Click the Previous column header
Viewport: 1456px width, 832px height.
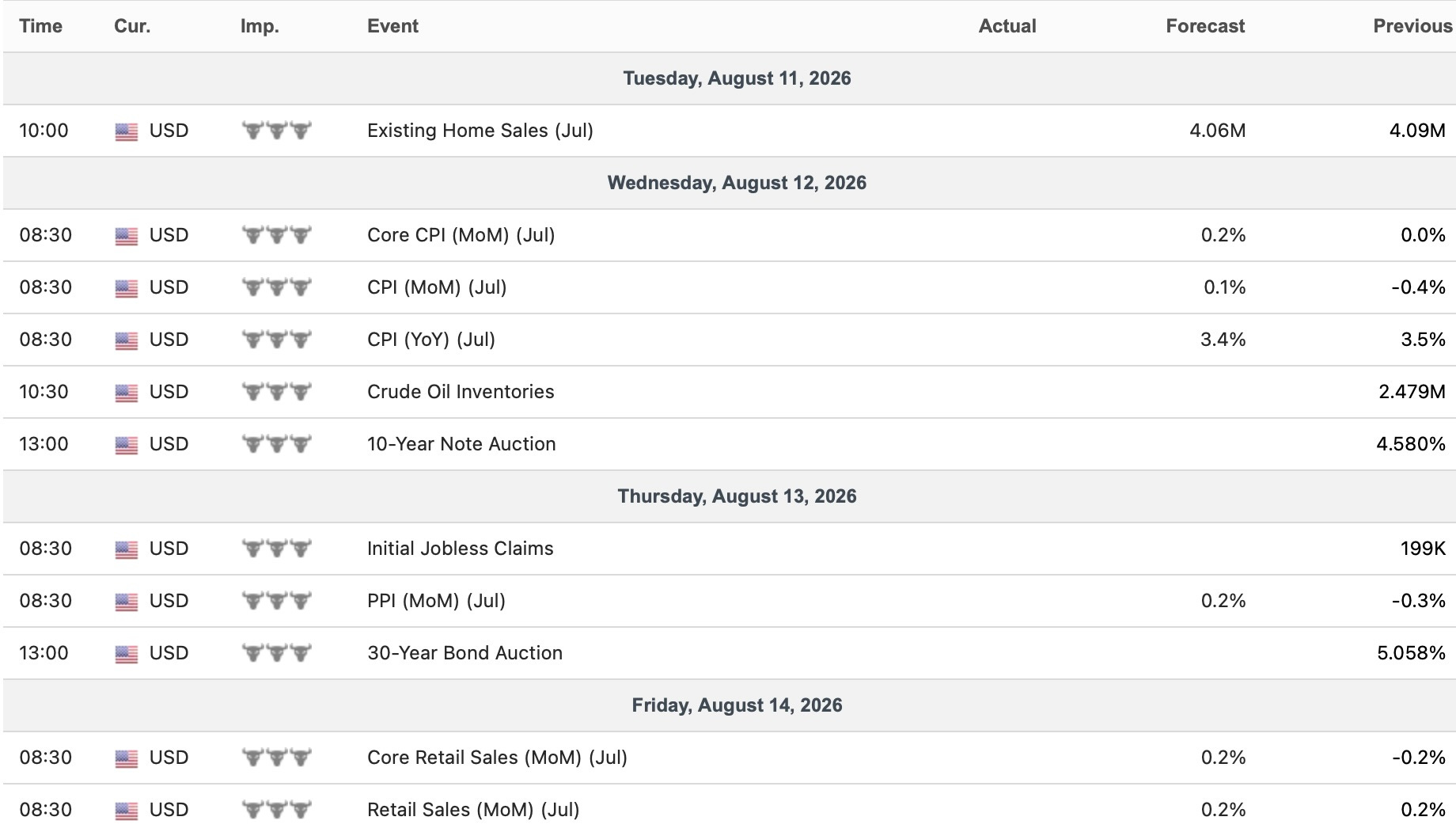(1412, 26)
